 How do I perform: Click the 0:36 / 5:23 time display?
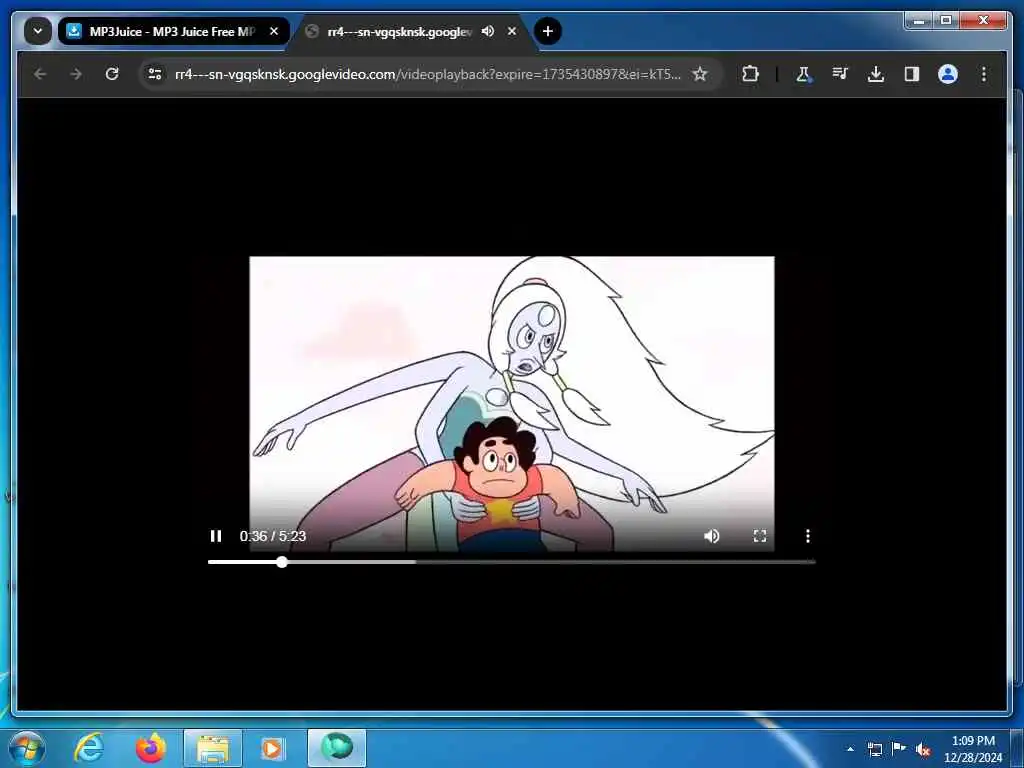pyautogui.click(x=272, y=536)
